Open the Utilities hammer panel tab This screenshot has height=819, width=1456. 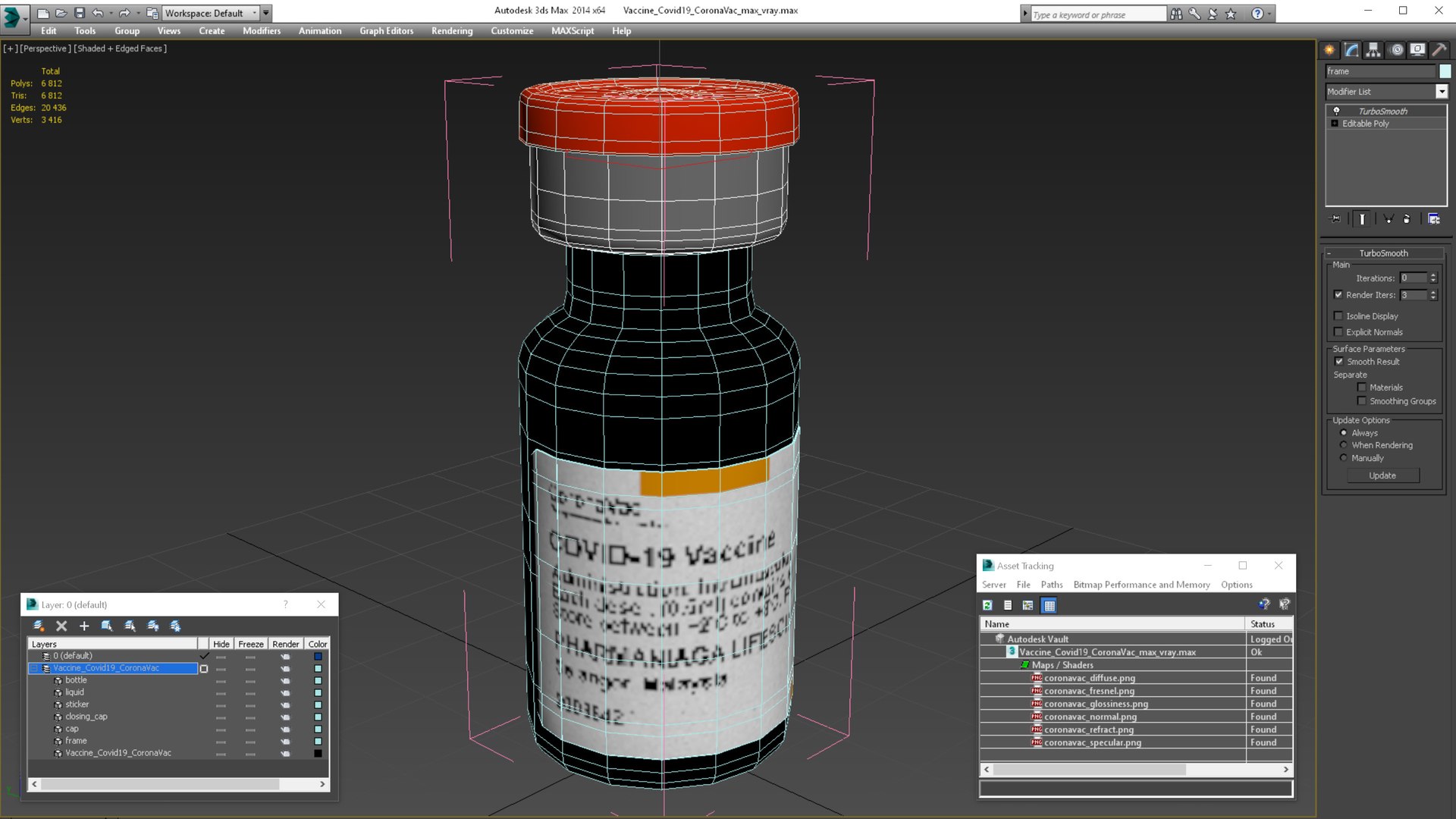[1439, 50]
